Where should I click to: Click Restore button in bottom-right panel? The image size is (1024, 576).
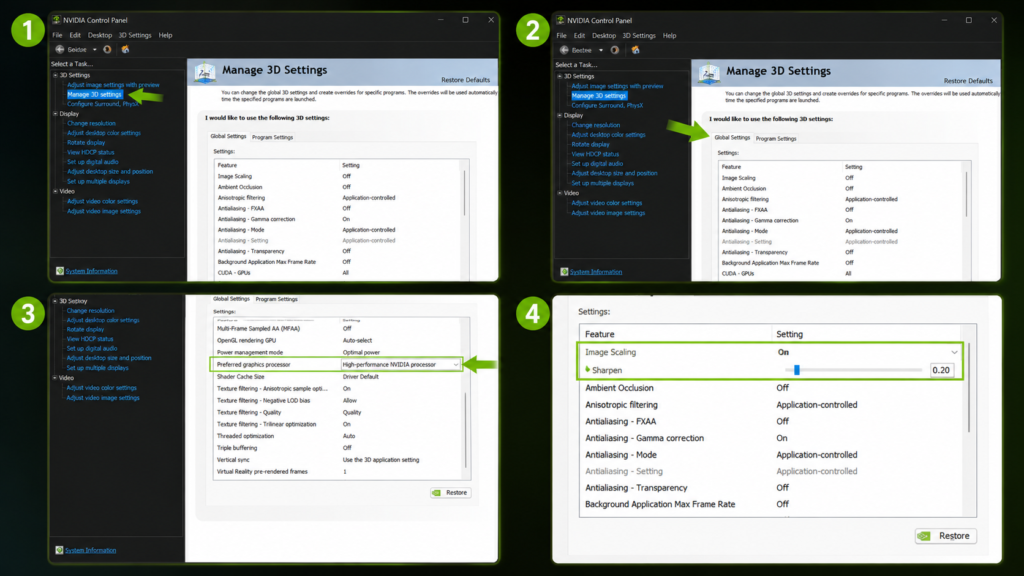pos(946,536)
